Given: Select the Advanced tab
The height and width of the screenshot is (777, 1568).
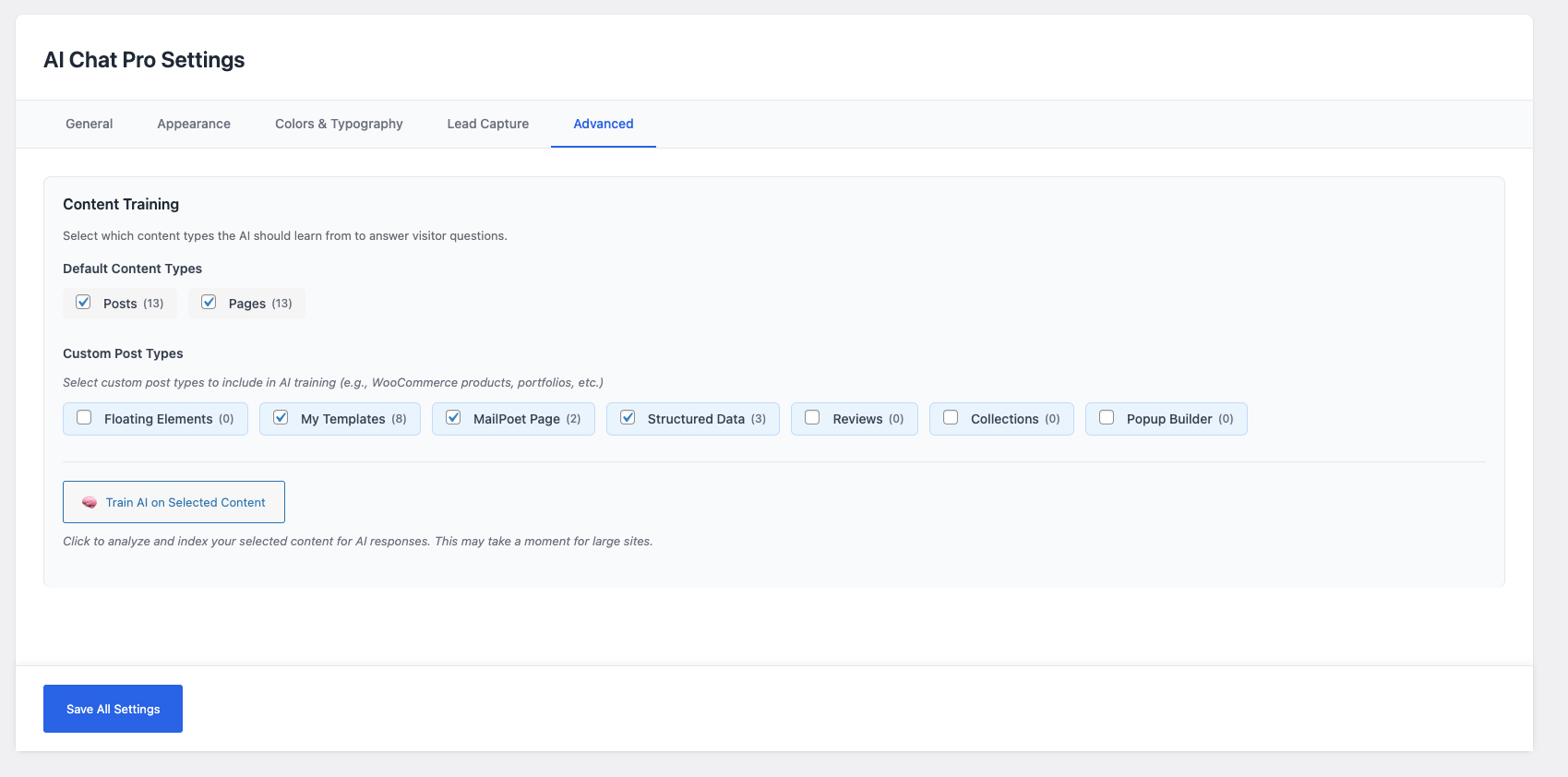Looking at the screenshot, I should point(604,124).
